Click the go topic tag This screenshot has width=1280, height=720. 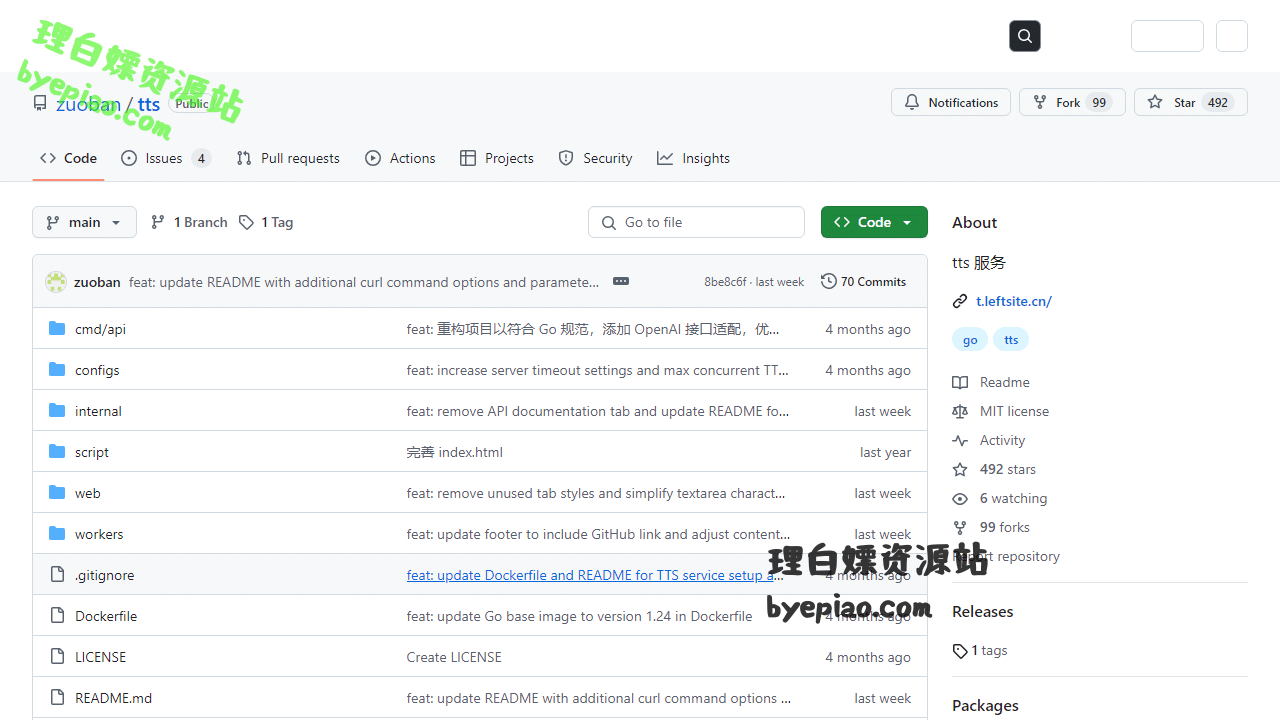point(970,340)
